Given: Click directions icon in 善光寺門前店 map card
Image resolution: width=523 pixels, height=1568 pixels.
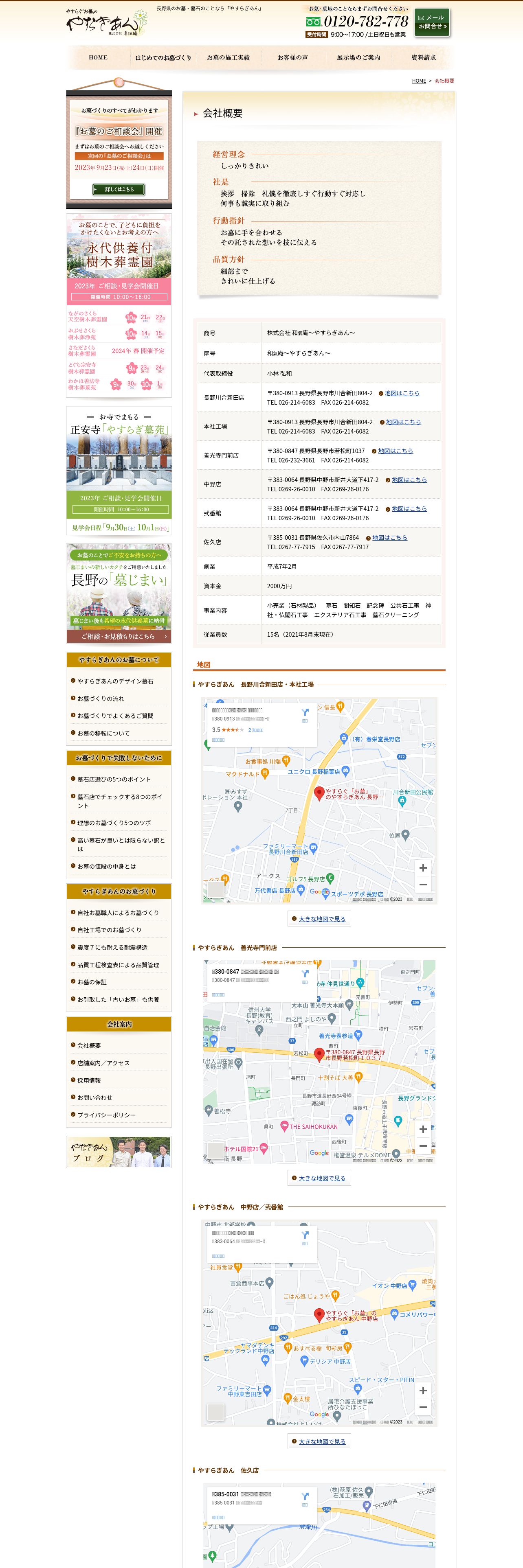Looking at the screenshot, I should 305,974.
